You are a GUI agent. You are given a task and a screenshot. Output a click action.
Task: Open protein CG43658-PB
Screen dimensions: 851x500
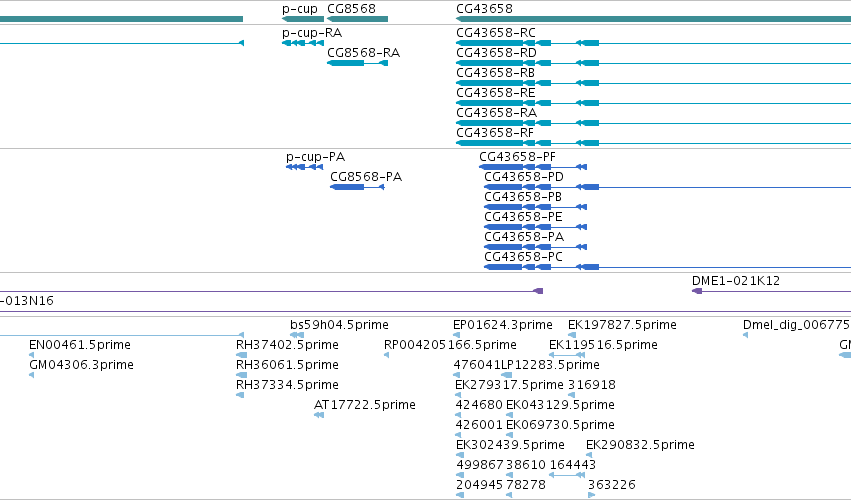[523, 197]
